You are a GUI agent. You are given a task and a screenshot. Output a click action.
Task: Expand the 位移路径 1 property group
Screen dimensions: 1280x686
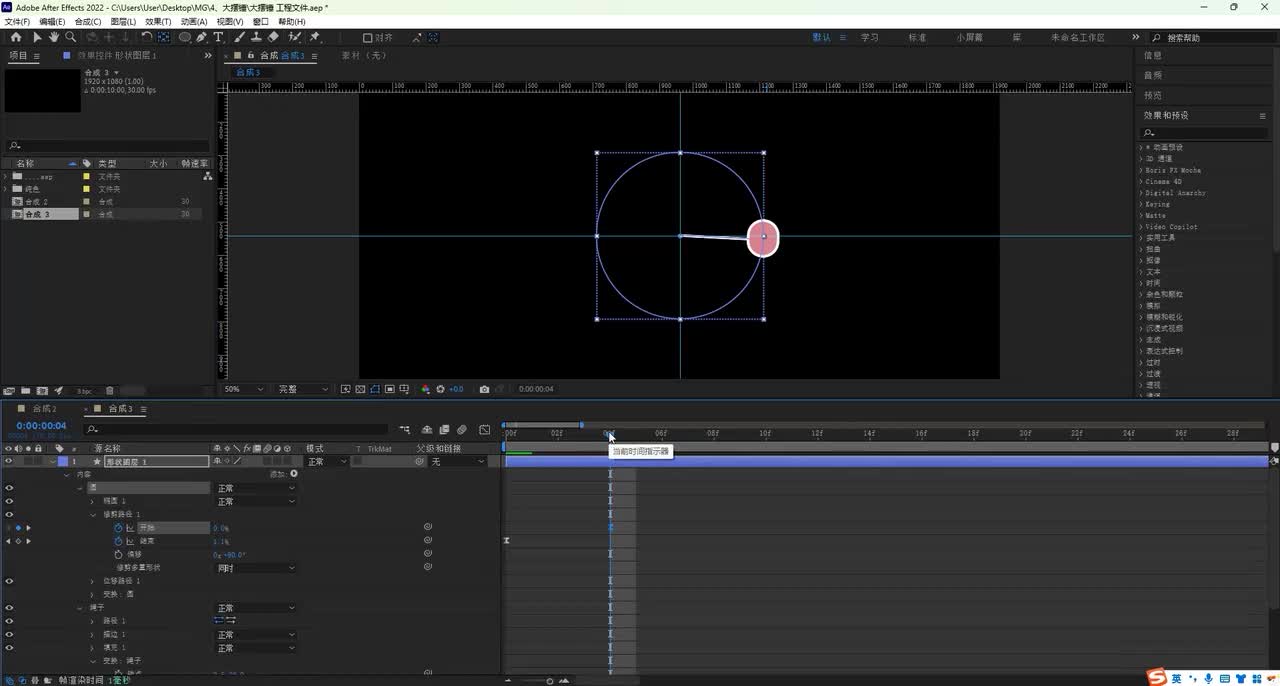coord(92,581)
